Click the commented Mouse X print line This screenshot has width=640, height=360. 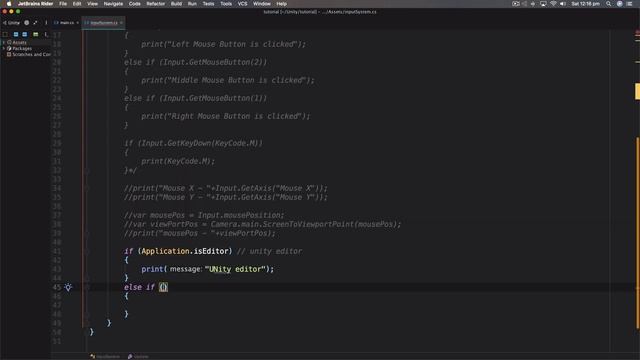[x=226, y=188]
